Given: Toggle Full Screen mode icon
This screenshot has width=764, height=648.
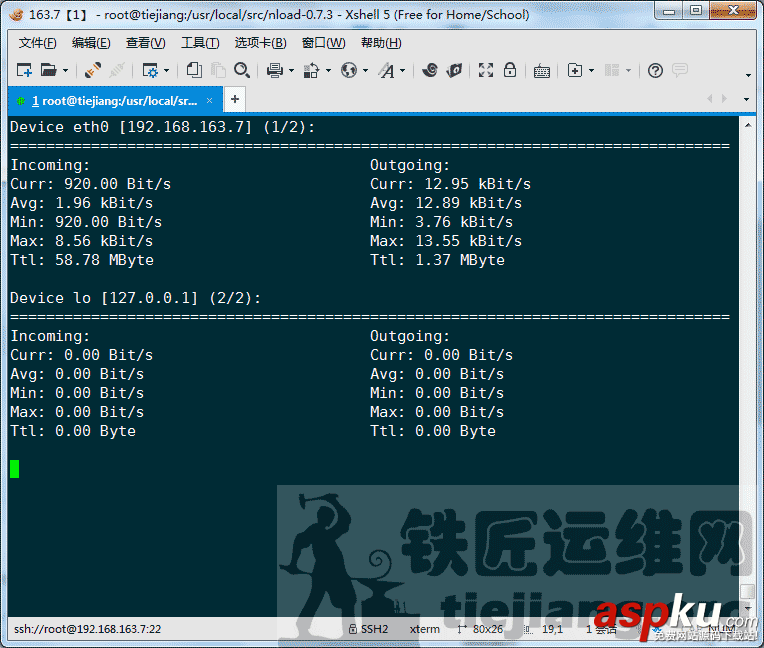Looking at the screenshot, I should 486,70.
